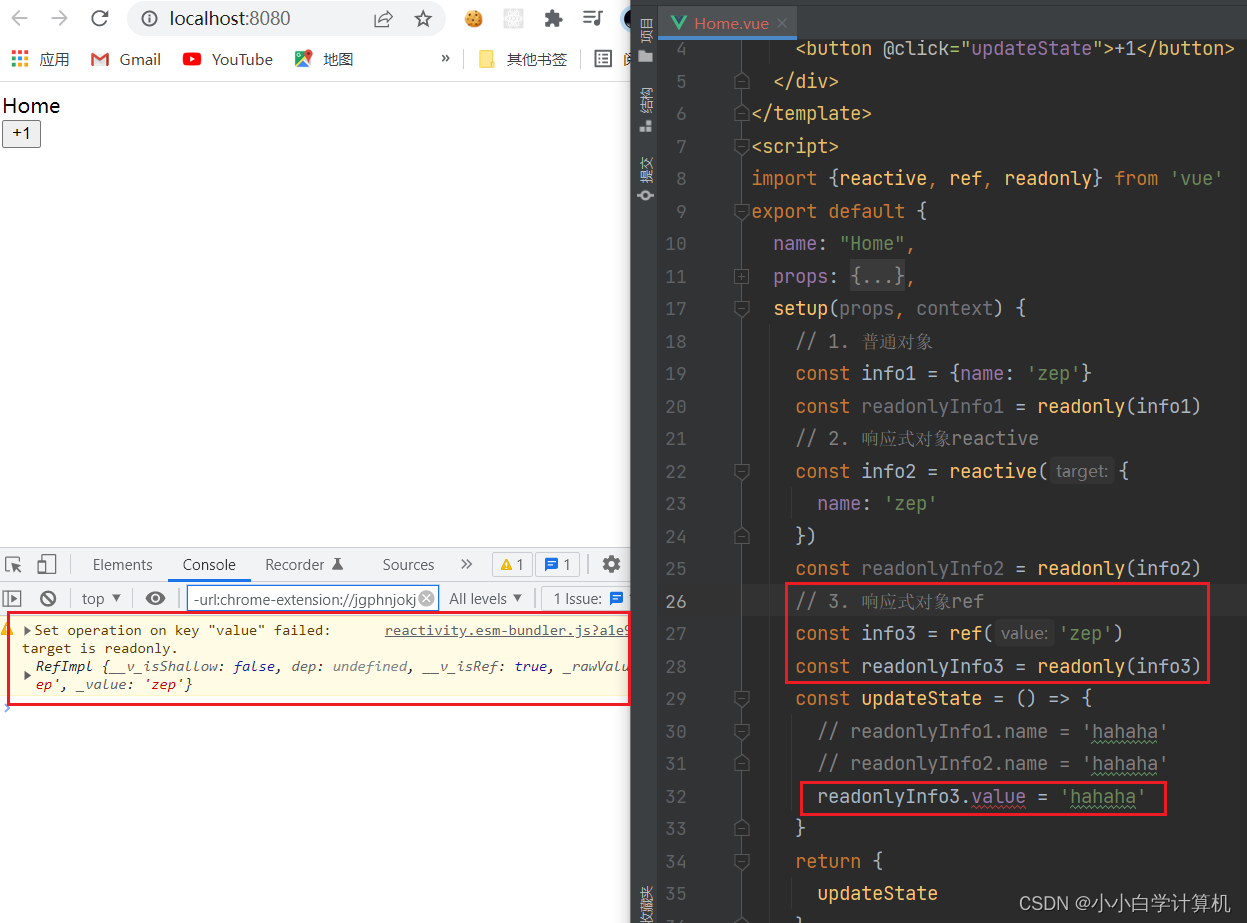Click the commented readonlyInfo1.name line 30

(x=992, y=732)
